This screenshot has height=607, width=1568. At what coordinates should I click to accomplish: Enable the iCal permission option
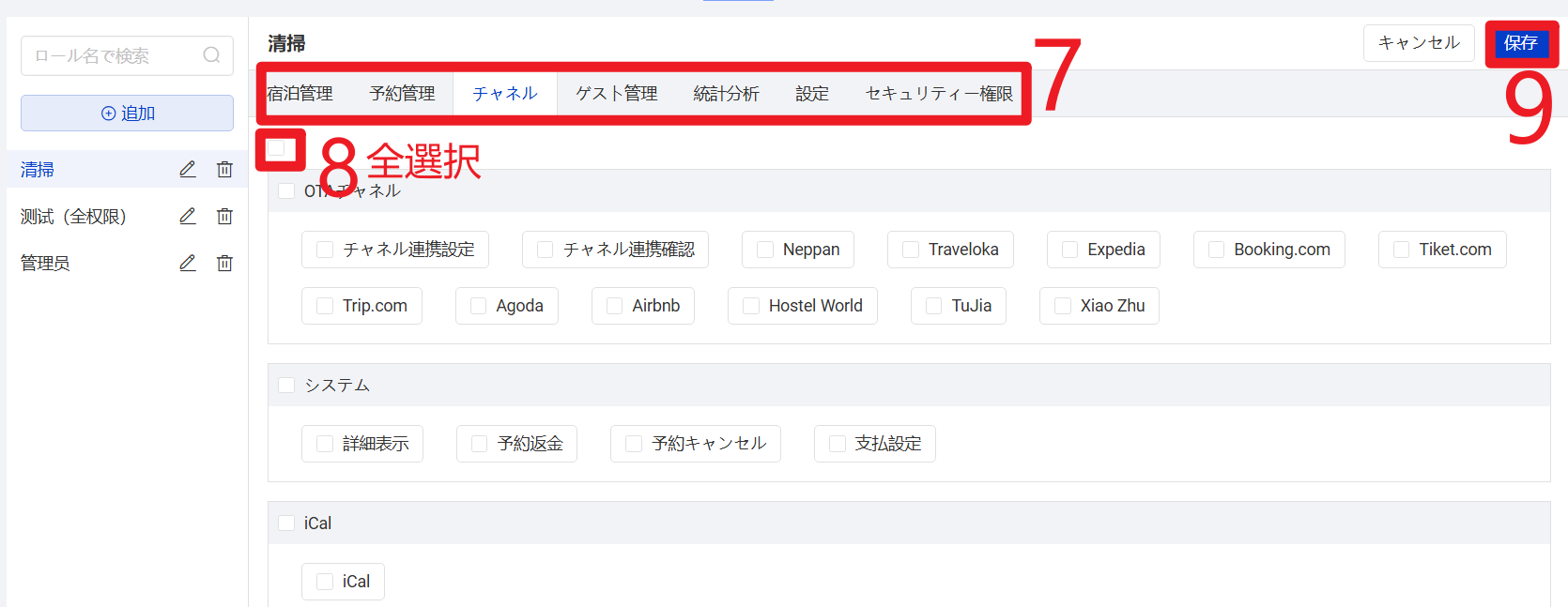click(x=325, y=582)
